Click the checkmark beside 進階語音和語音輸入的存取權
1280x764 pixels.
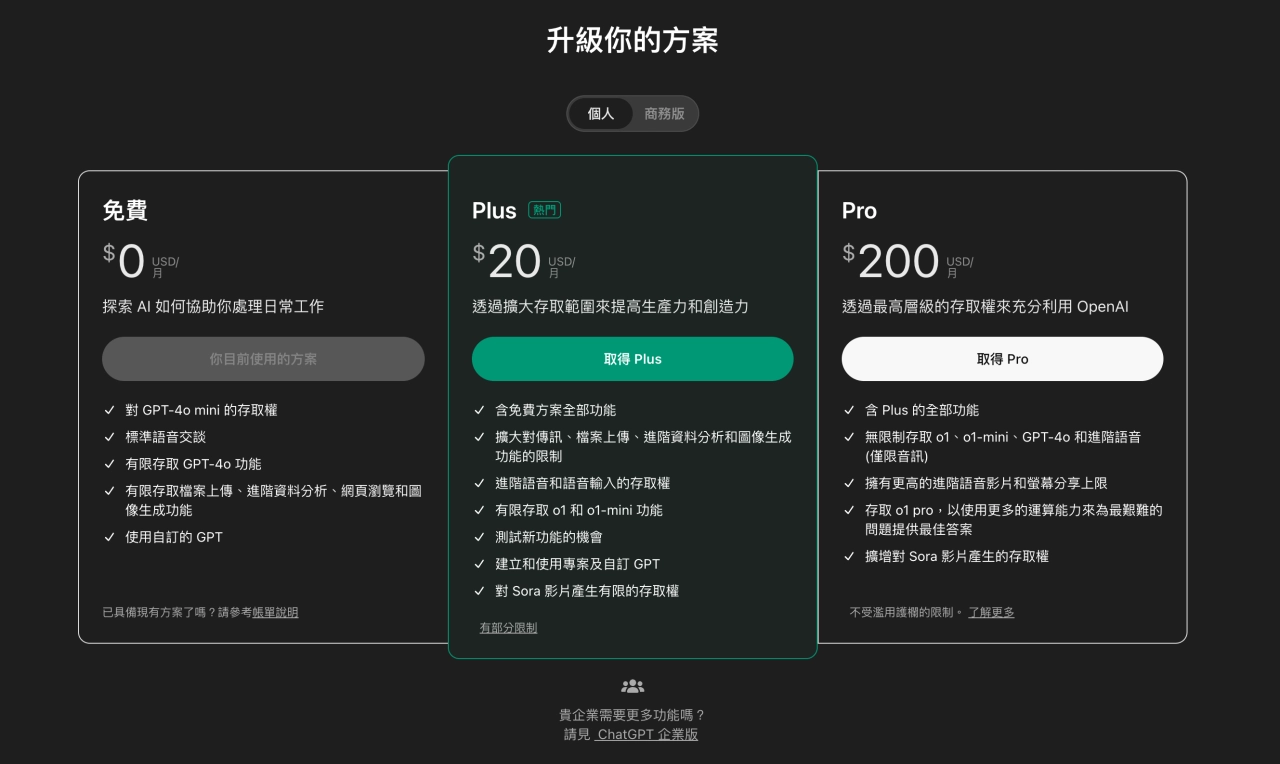[x=479, y=483]
